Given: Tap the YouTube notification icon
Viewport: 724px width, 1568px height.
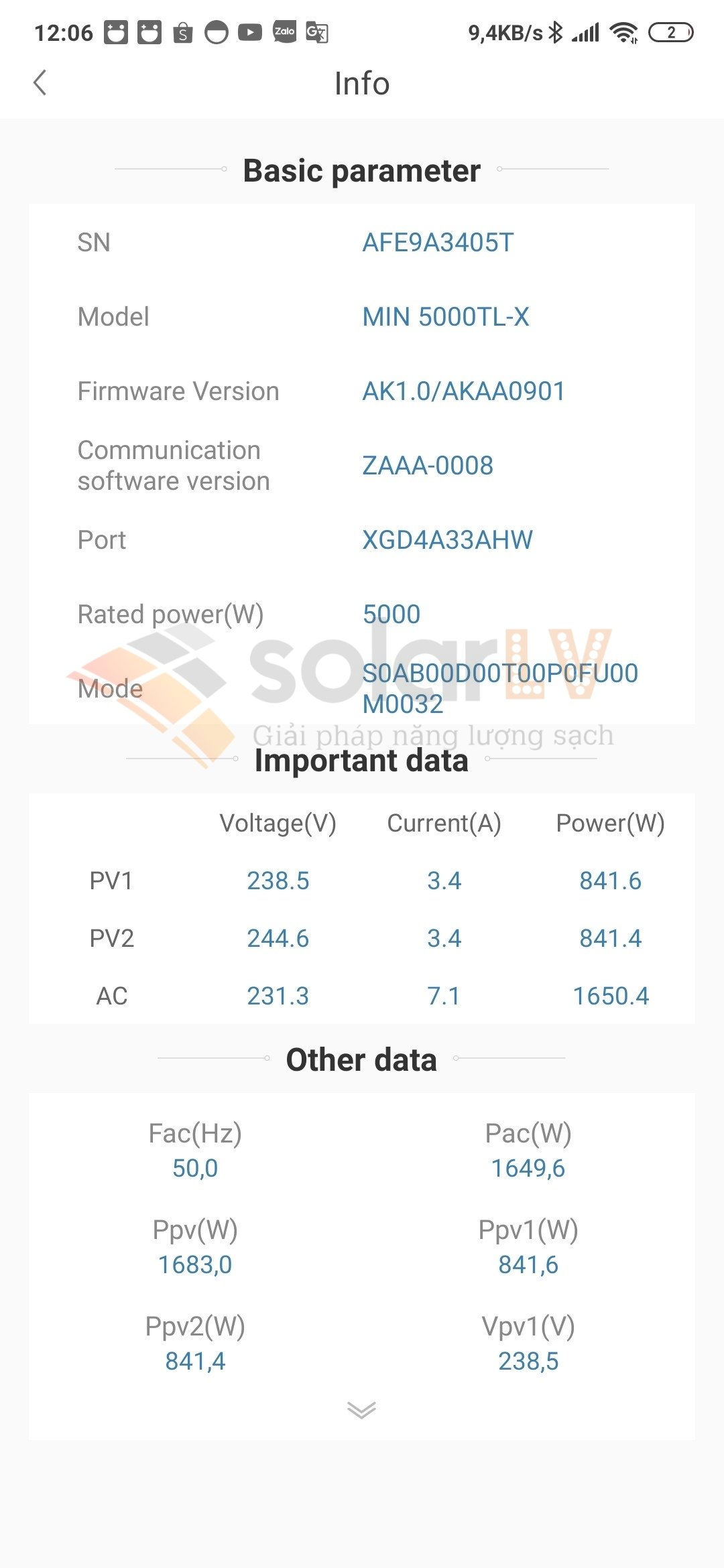Looking at the screenshot, I should click(250, 32).
